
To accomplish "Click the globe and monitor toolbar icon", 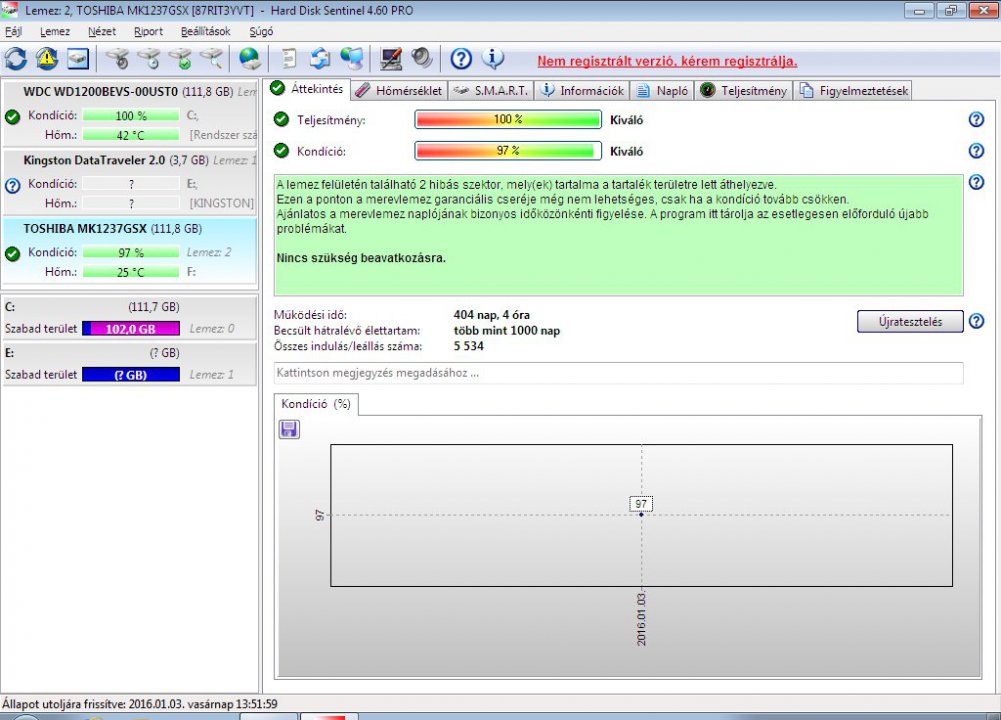I will (x=352, y=59).
